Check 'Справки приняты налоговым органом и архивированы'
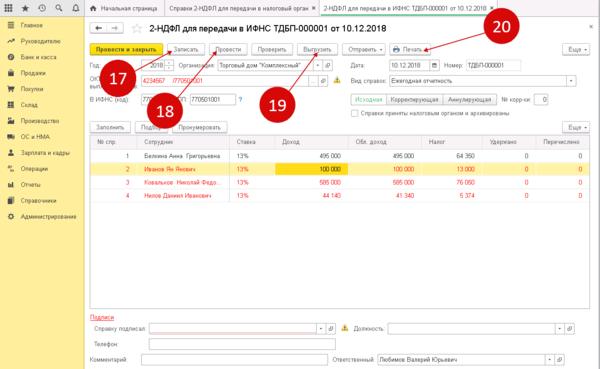The height and width of the screenshot is (369, 600). tap(355, 113)
